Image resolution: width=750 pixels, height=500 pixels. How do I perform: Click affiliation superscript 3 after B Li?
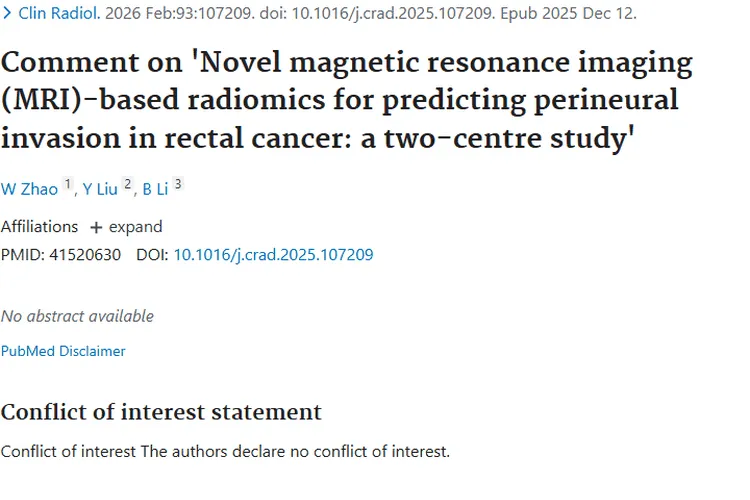pyautogui.click(x=178, y=186)
